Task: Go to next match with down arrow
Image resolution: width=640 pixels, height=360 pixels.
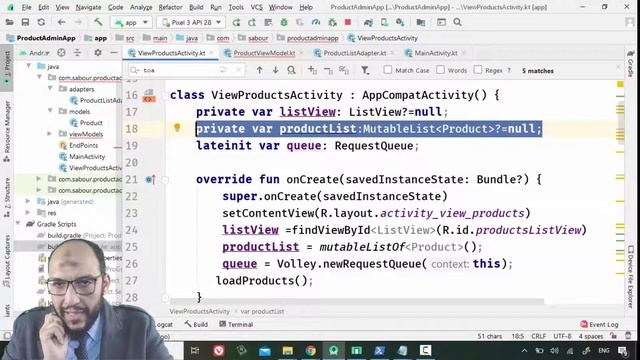Action: coord(276,70)
